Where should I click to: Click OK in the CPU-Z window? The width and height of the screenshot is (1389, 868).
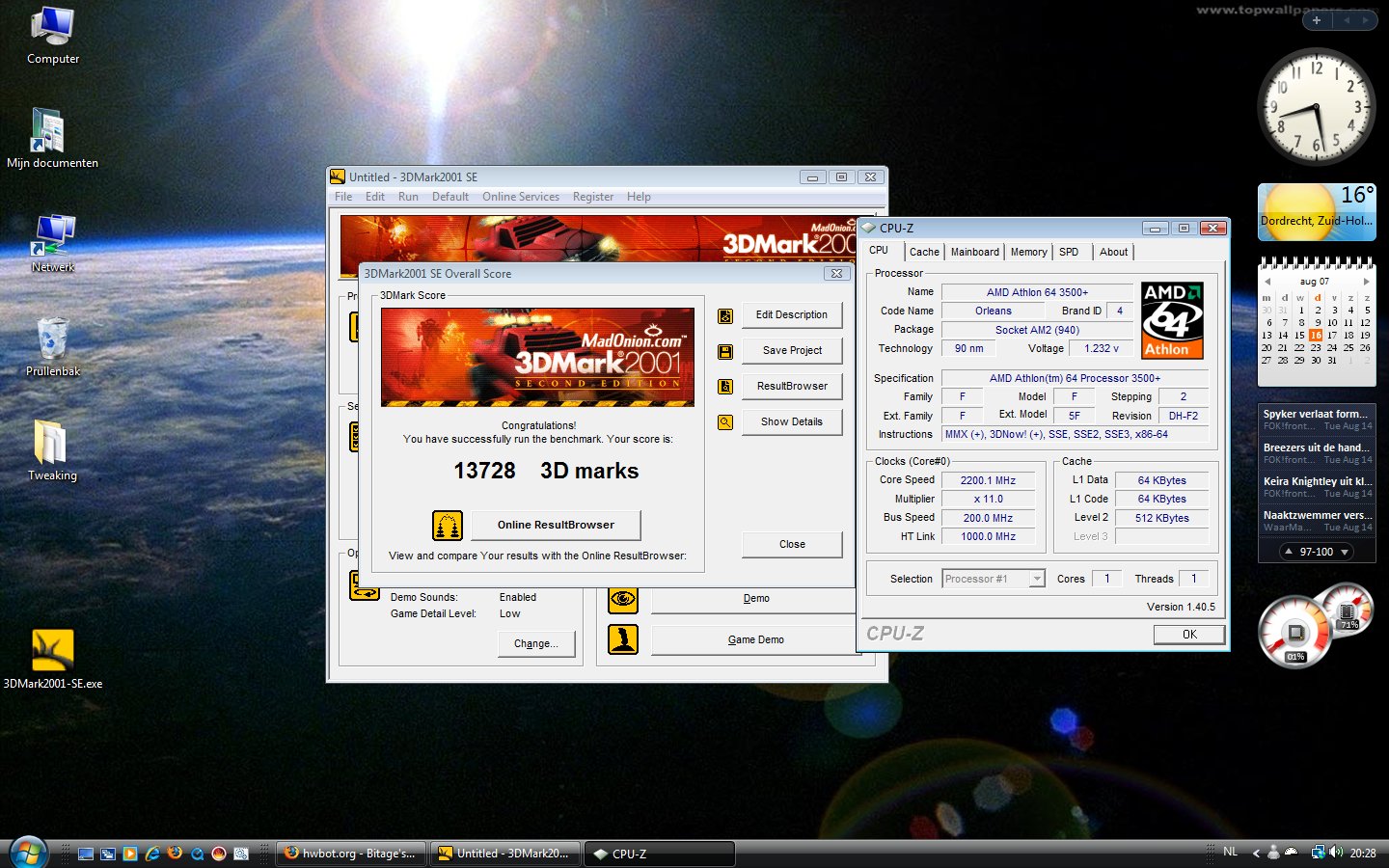1189,635
